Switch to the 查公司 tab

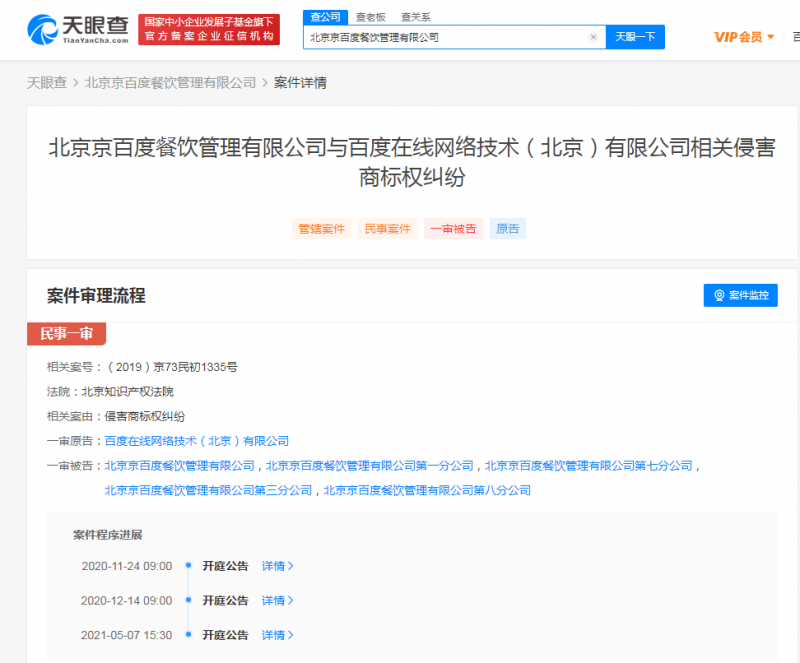point(325,17)
